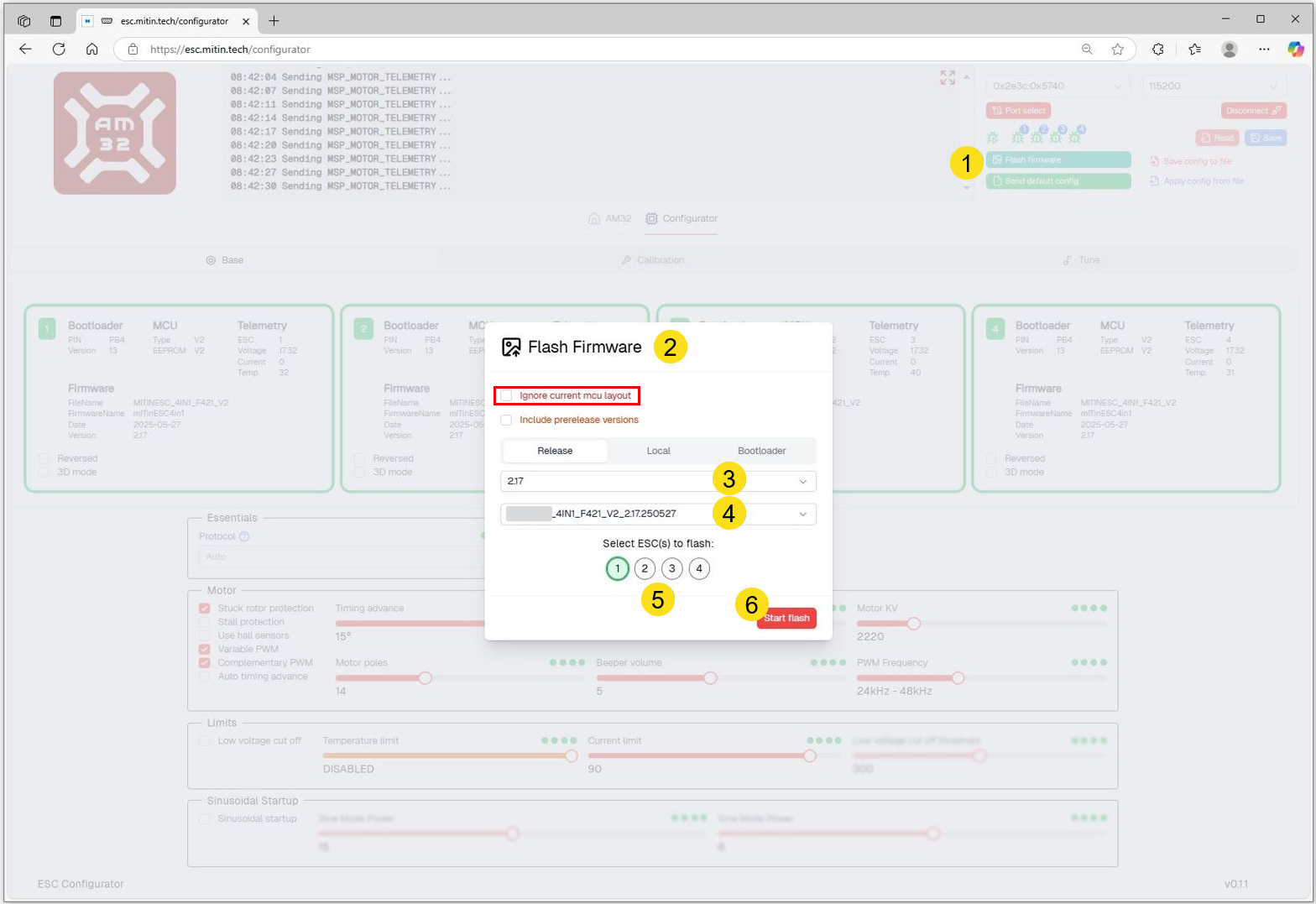Add page to favorites with the star icon
This screenshot has height=904, width=1316.
(1117, 50)
